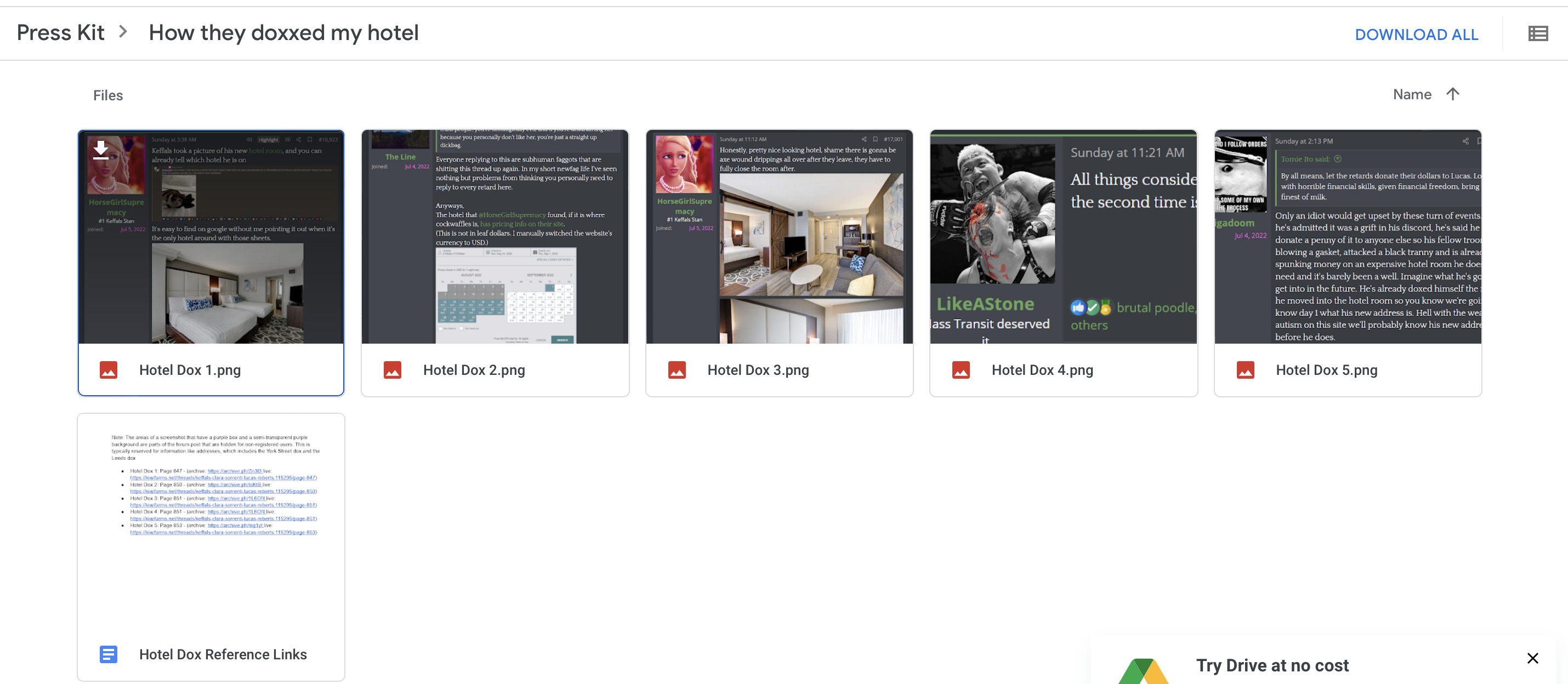Screen dimensions: 1568x684
Task: Click image file icon of Hotel Dox 3.png
Action: (x=677, y=370)
